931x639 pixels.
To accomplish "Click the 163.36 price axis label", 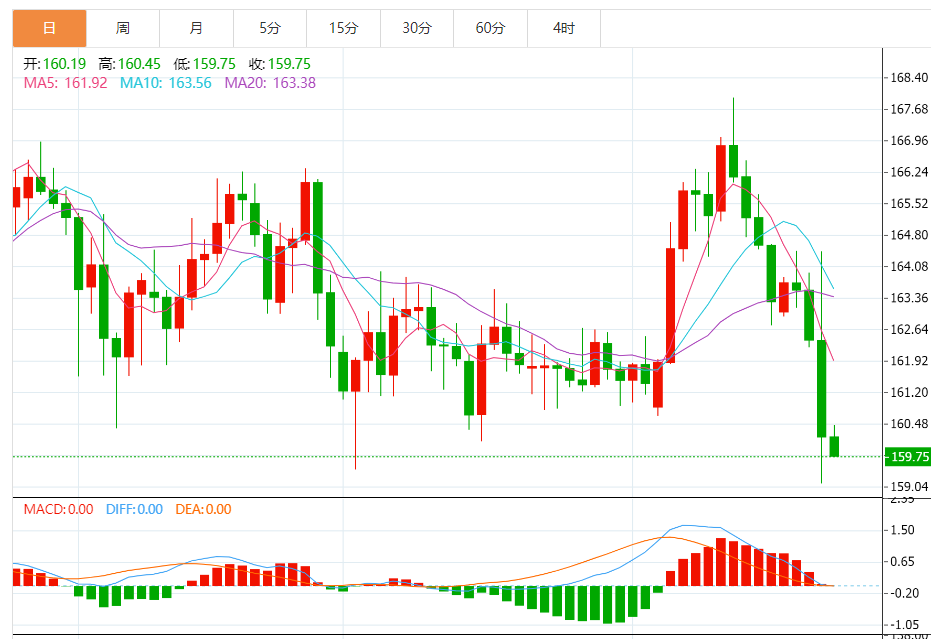I will pos(908,298).
